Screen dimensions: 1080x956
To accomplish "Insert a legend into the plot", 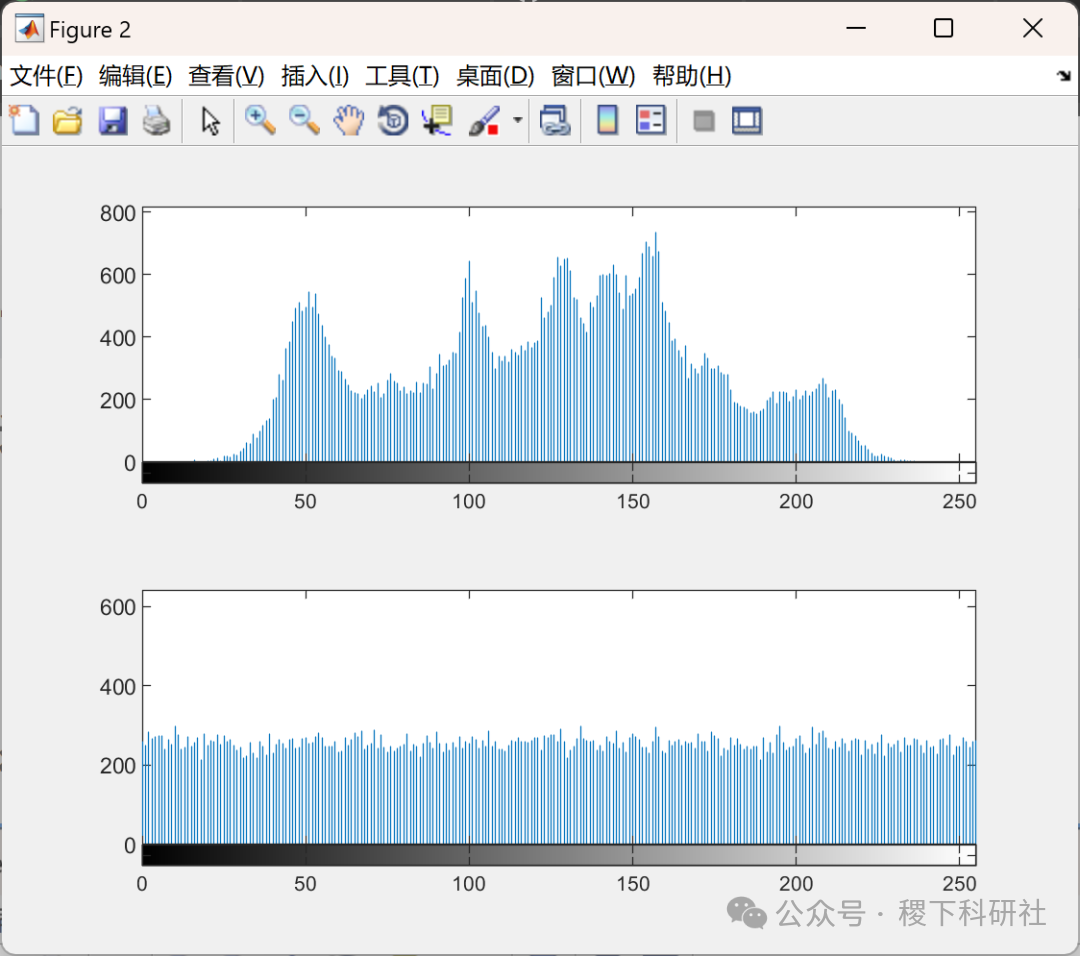I will coord(650,120).
